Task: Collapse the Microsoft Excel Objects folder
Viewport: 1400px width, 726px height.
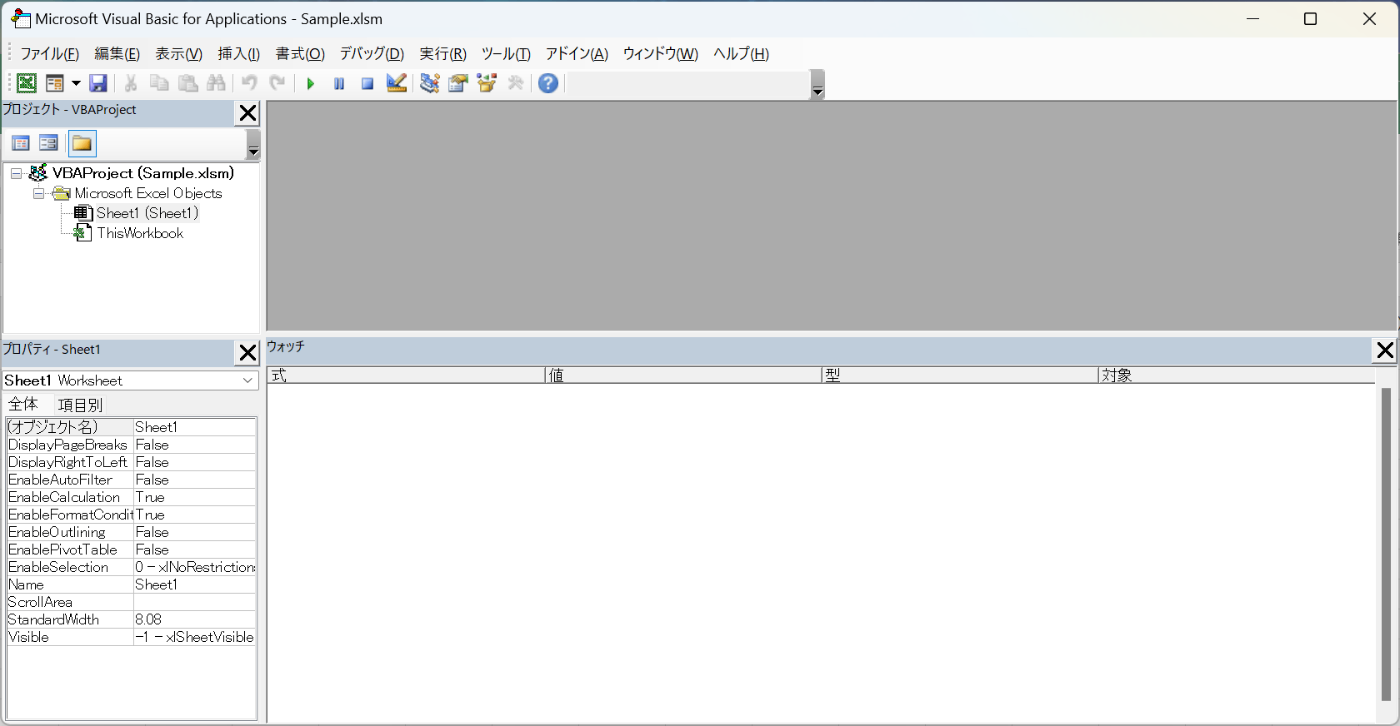Action: coord(39,193)
